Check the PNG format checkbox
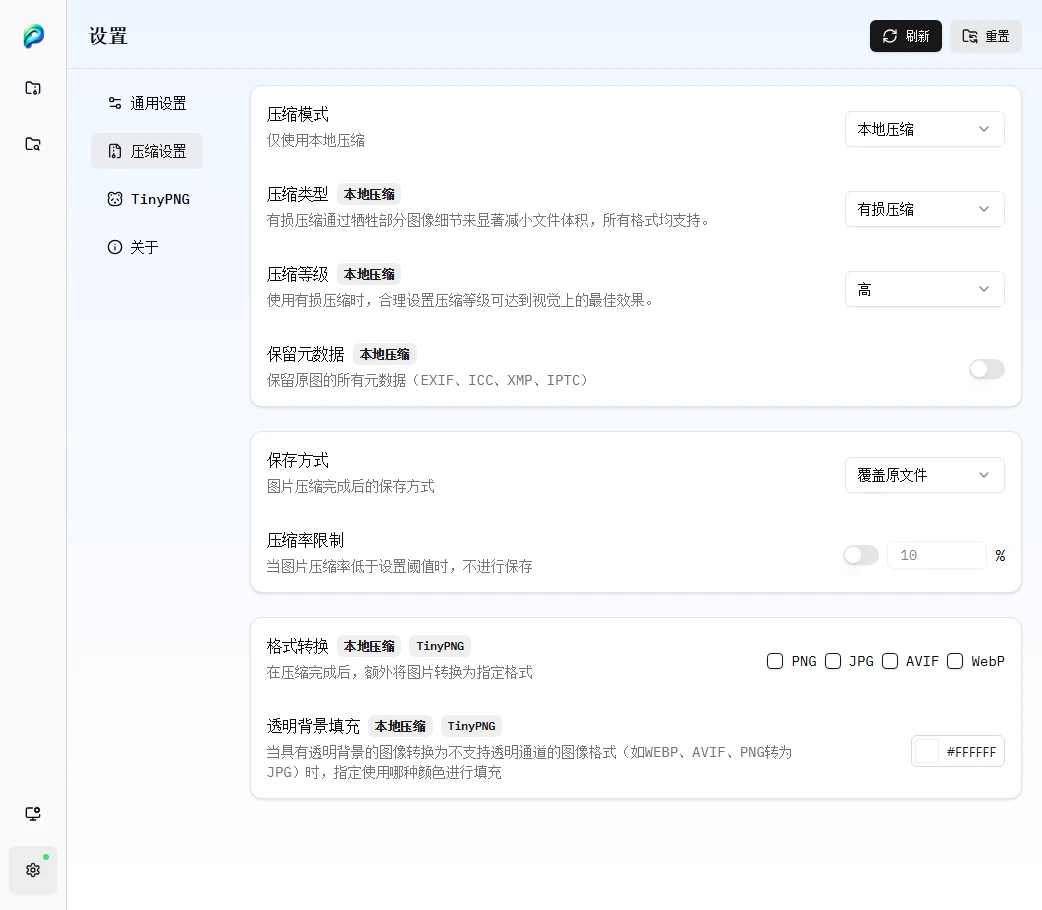The height and width of the screenshot is (910, 1042). pyautogui.click(x=775, y=661)
